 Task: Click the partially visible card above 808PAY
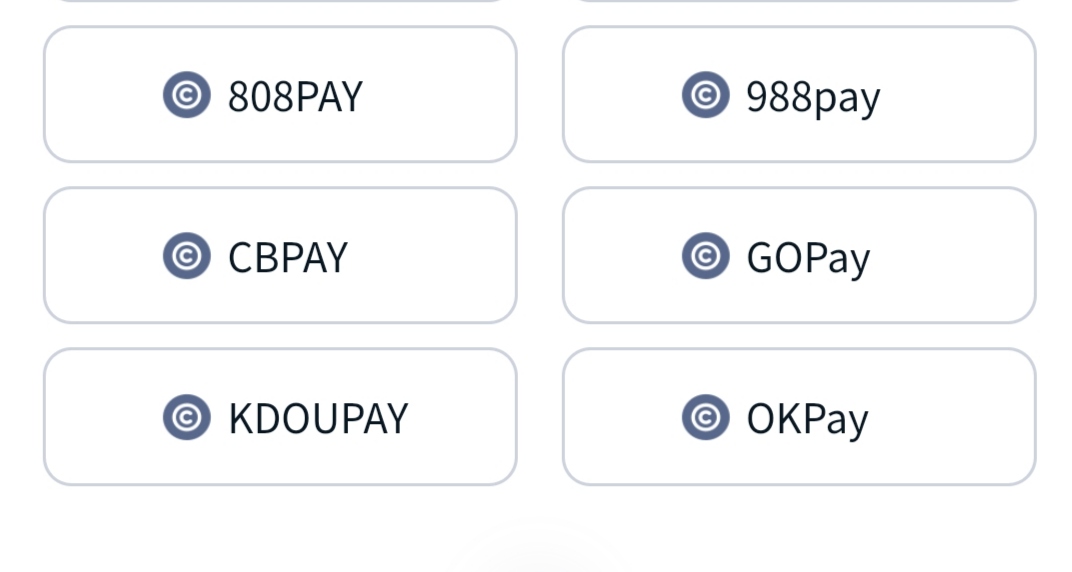[x=280, y=1]
